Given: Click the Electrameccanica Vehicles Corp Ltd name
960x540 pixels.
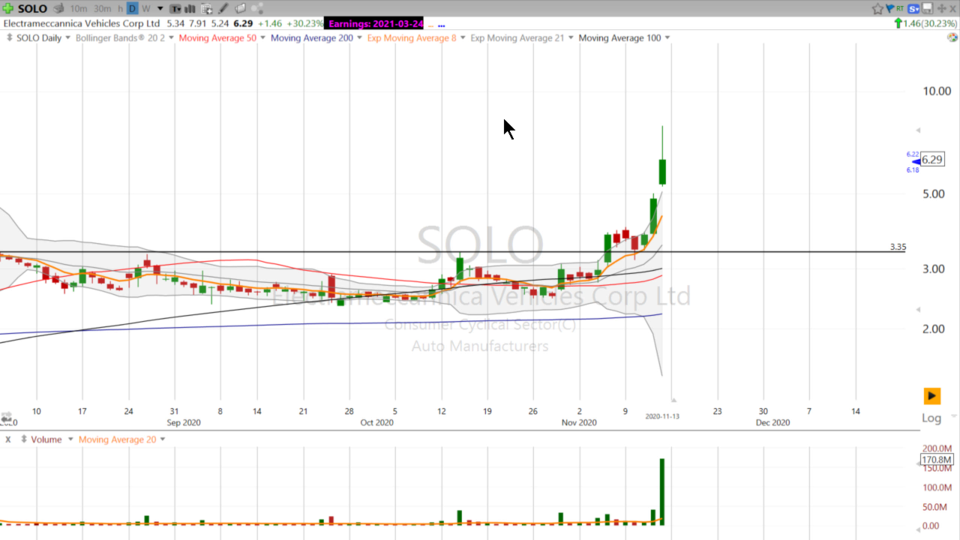Looking at the screenshot, I should (x=81, y=23).
